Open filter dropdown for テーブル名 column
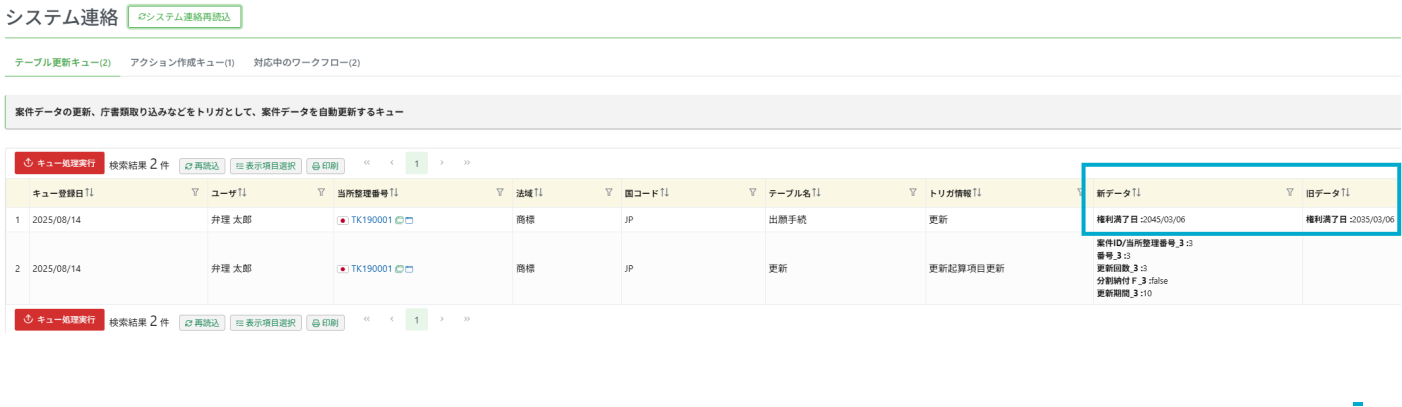This screenshot has width=1402, height=407. pos(913,193)
